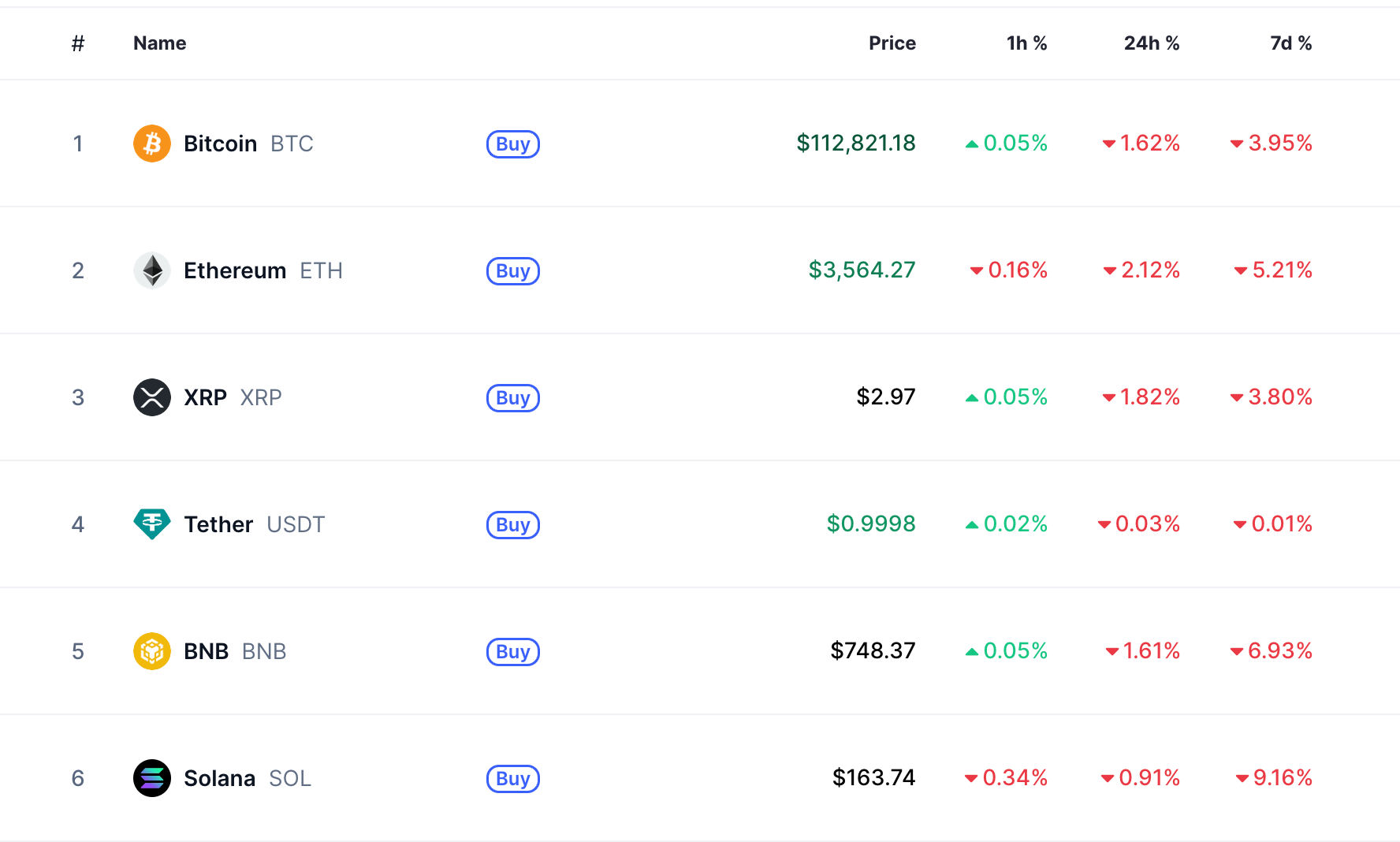The width and height of the screenshot is (1400, 842).
Task: Click the Solana logo icon
Action: 152,778
